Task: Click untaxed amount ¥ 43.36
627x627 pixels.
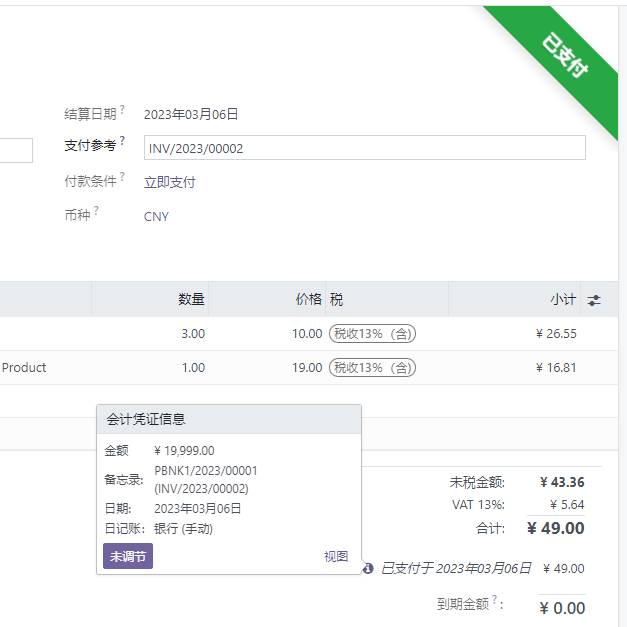Action: (x=562, y=482)
